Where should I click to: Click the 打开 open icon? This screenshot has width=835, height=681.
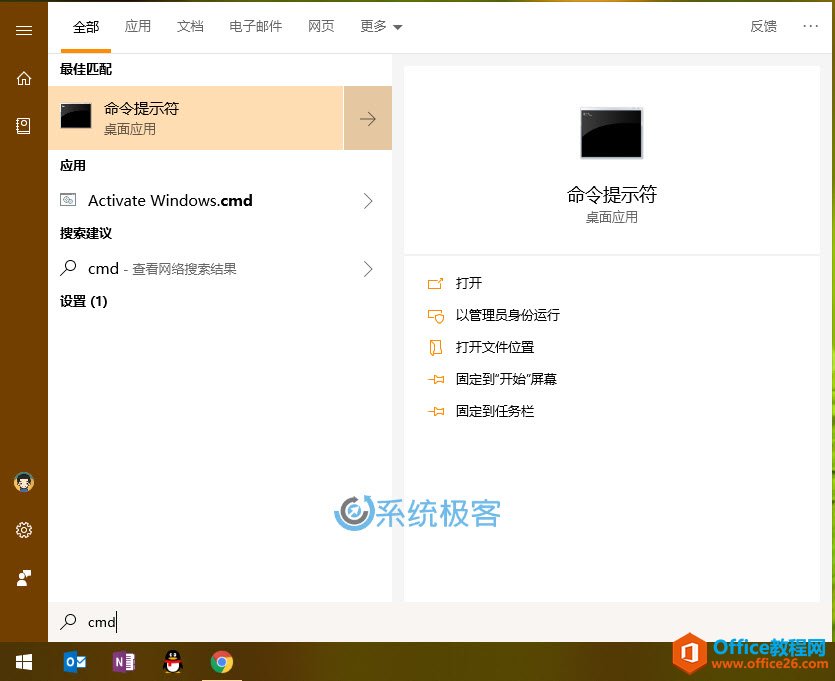[x=435, y=283]
